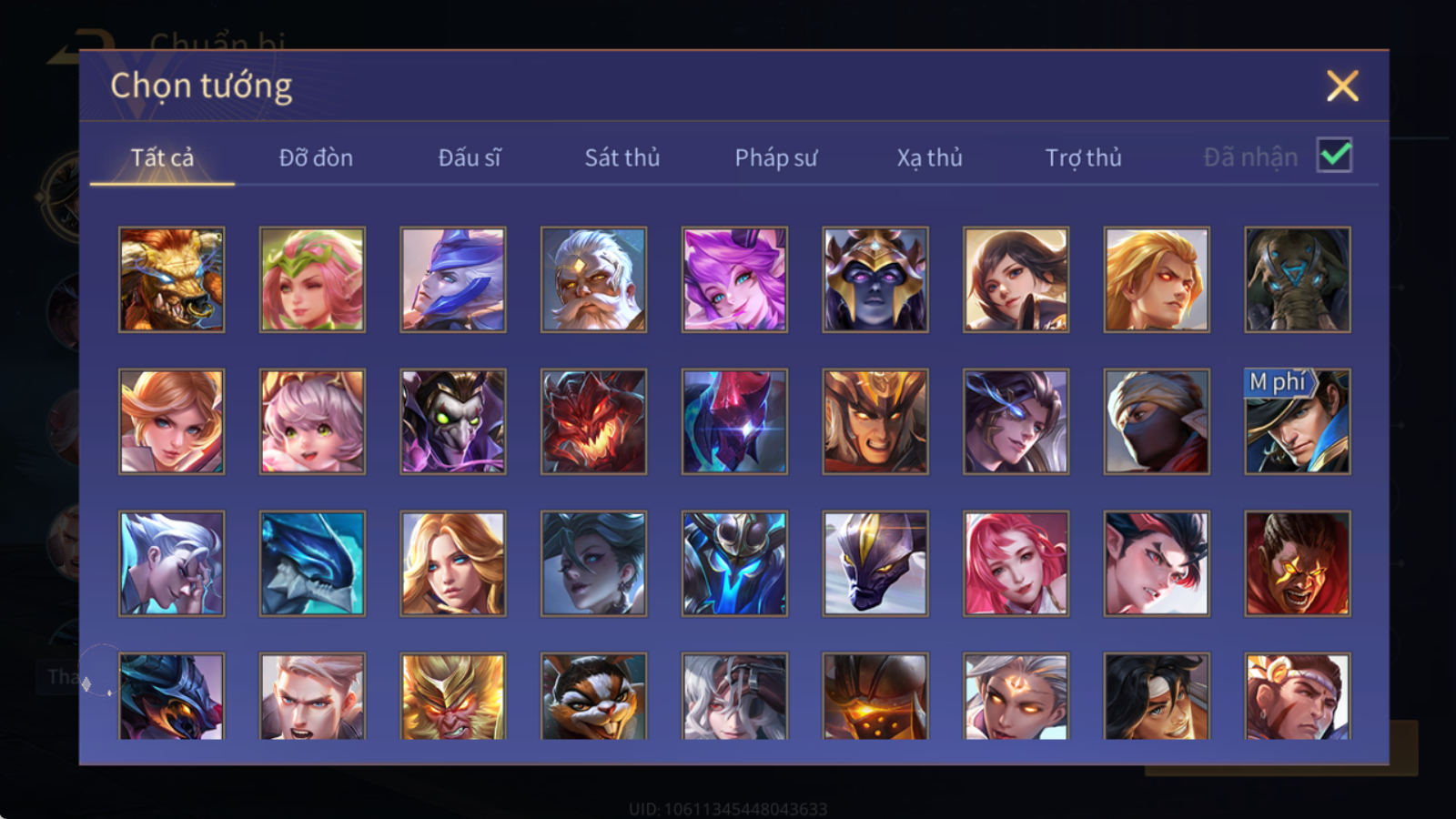Toggle the Đã nhận checkbox
The width and height of the screenshot is (1456, 819).
click(x=1334, y=156)
